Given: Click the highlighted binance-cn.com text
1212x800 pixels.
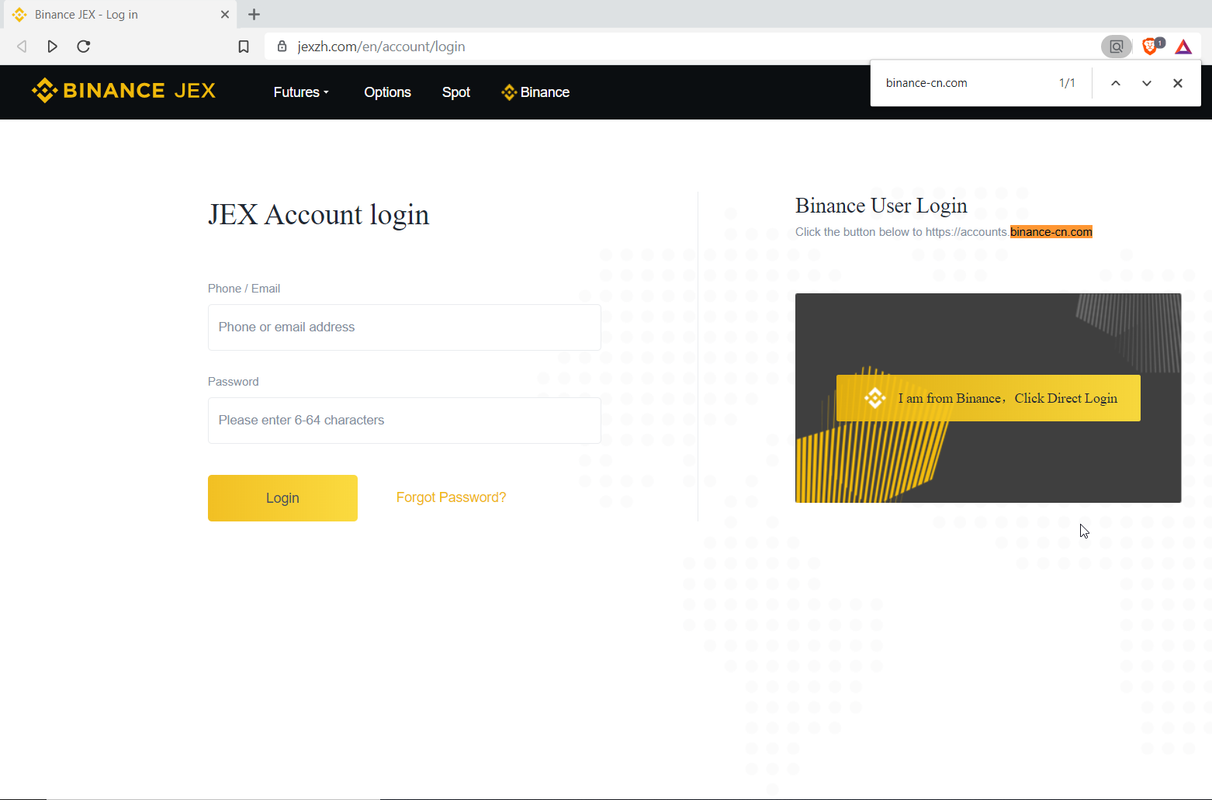Looking at the screenshot, I should (1051, 232).
